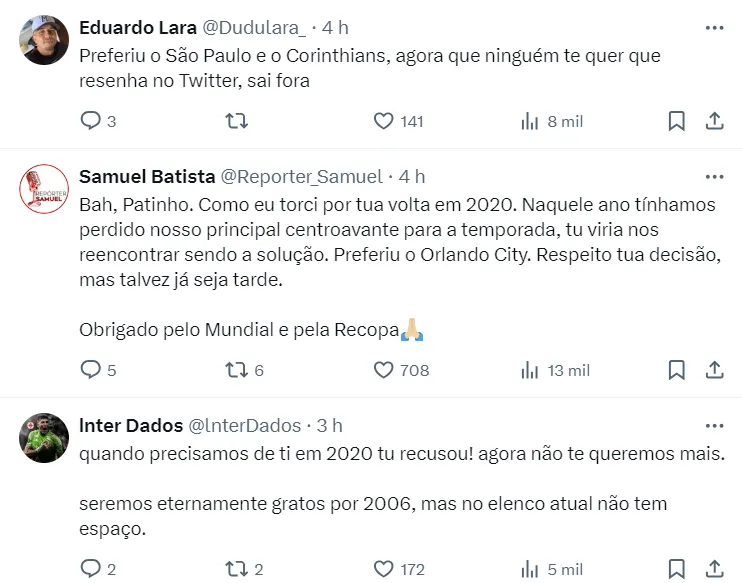742x583 pixels.
Task: View analytics for Eduardo Lara's 8 mil views
Action: 531,121
